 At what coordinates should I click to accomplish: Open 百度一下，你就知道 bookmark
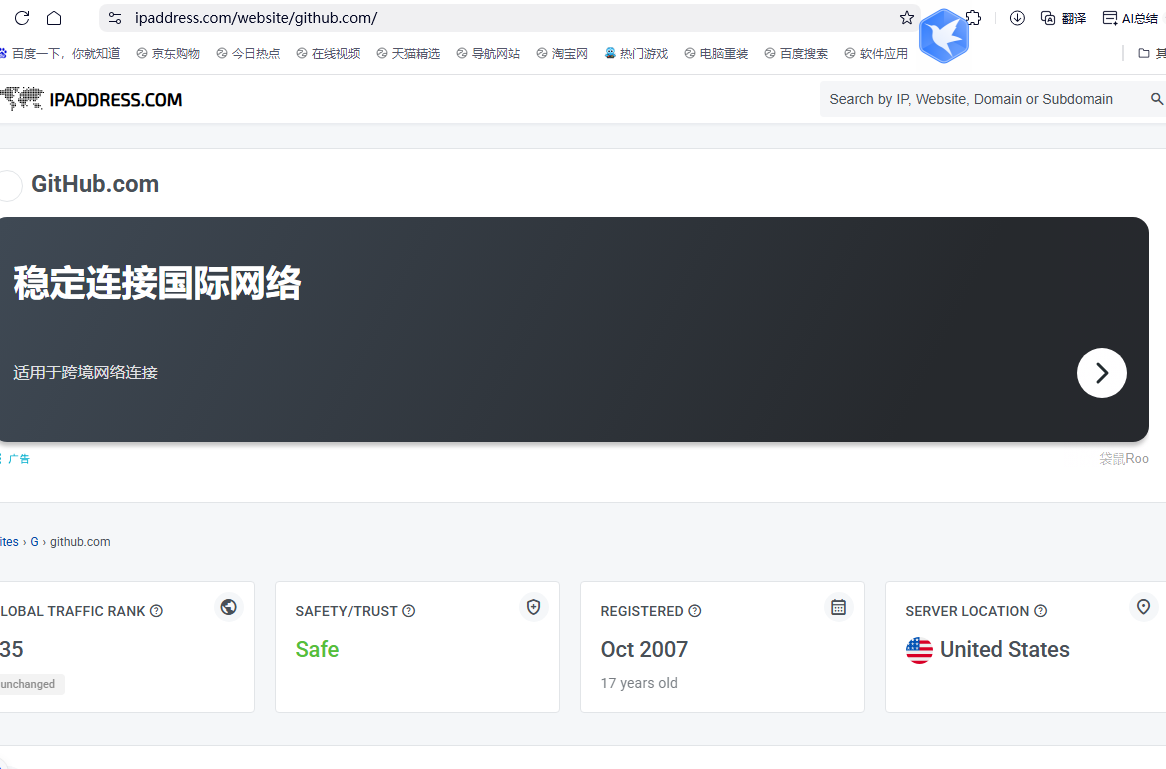(x=60, y=54)
